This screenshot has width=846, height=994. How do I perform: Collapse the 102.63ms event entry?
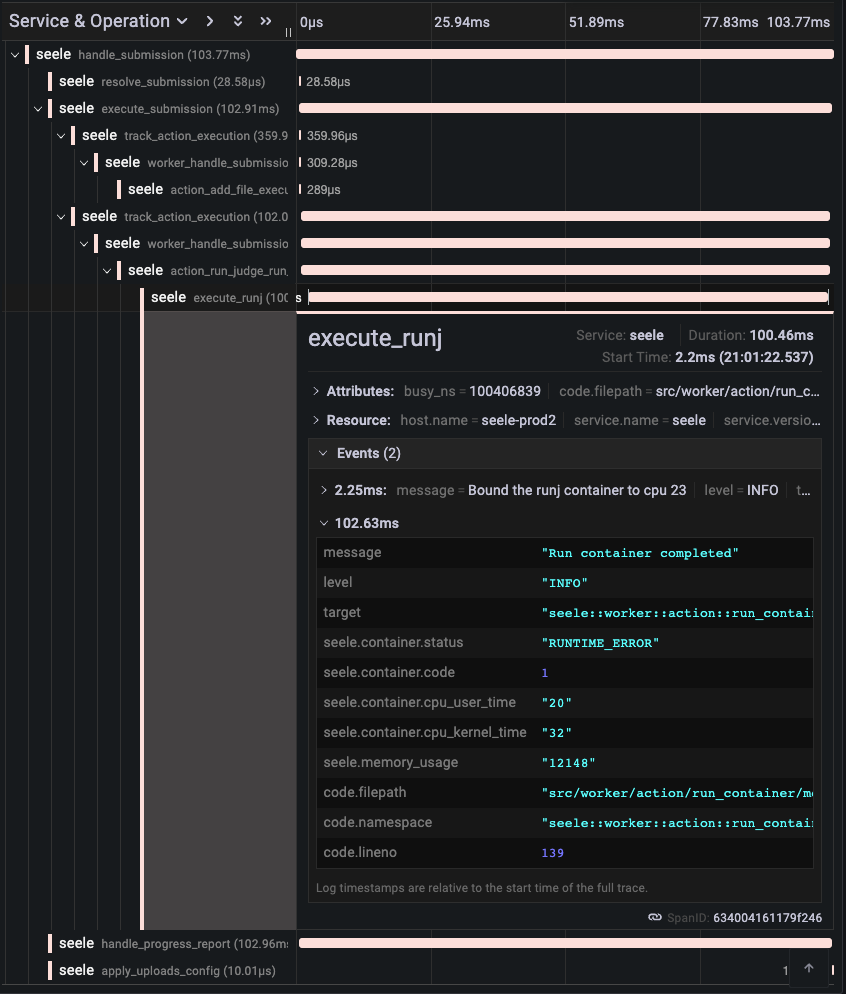tap(324, 523)
